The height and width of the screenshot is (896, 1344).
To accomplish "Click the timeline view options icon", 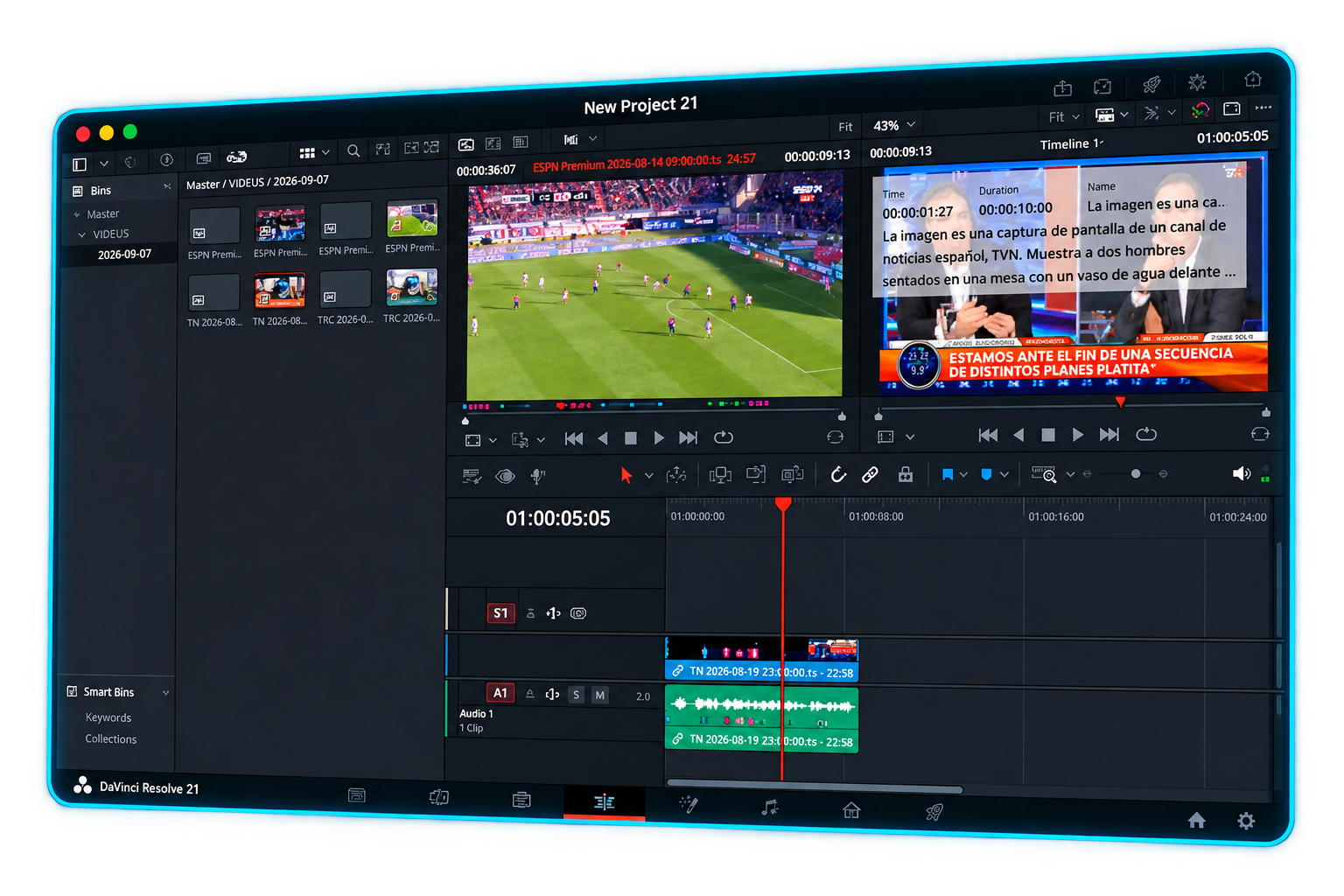I will (472, 476).
